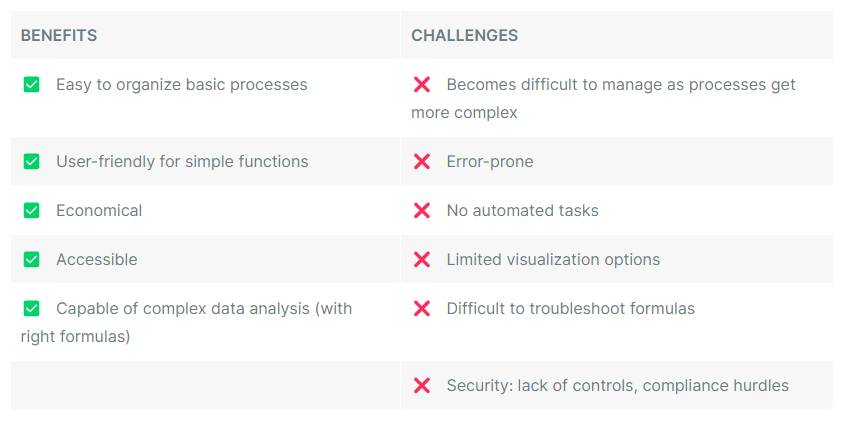Click the red X next to Security: lack of controls
The height and width of the screenshot is (423, 842).
(422, 385)
